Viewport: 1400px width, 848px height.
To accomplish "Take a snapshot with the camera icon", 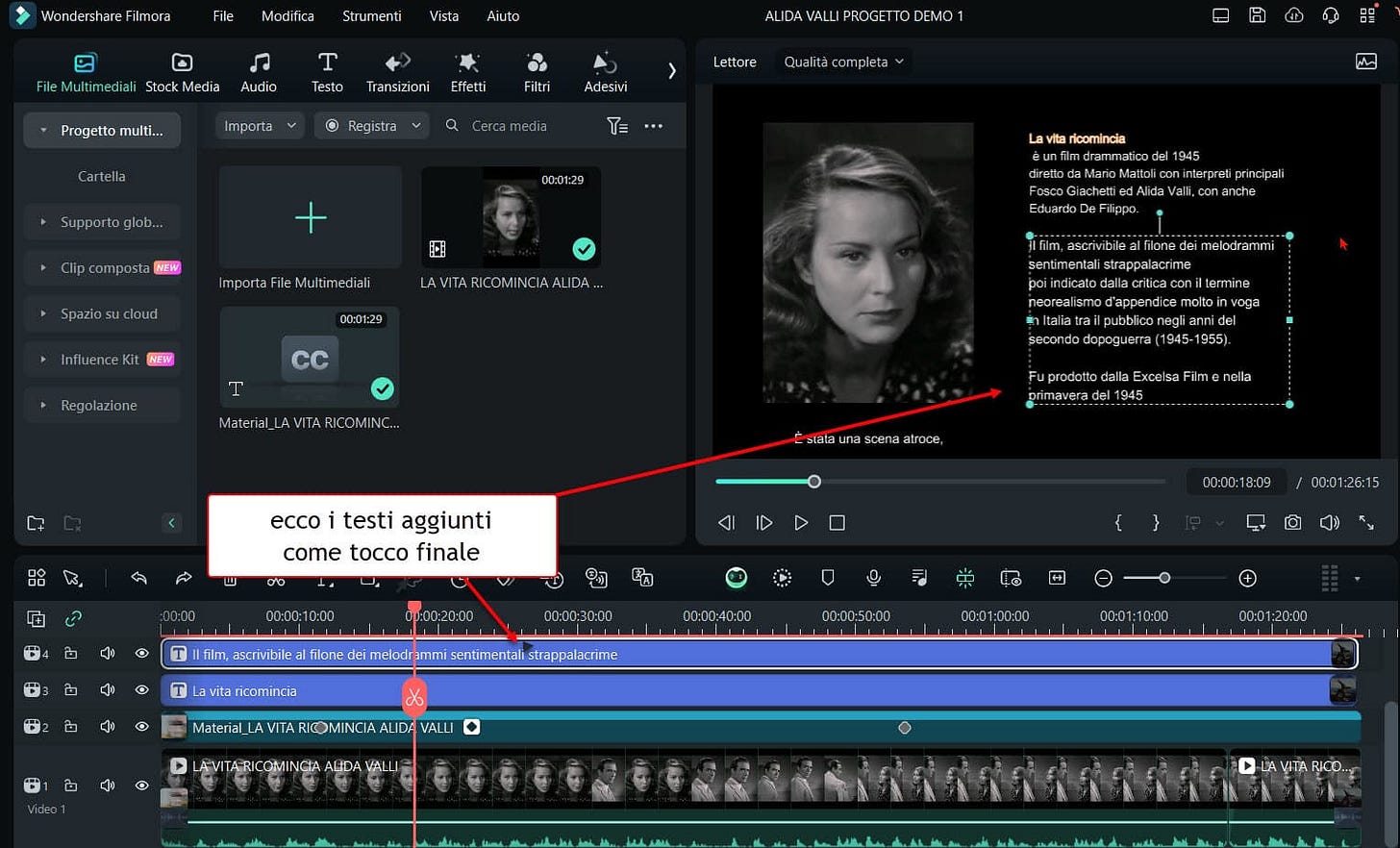I will [1292, 522].
